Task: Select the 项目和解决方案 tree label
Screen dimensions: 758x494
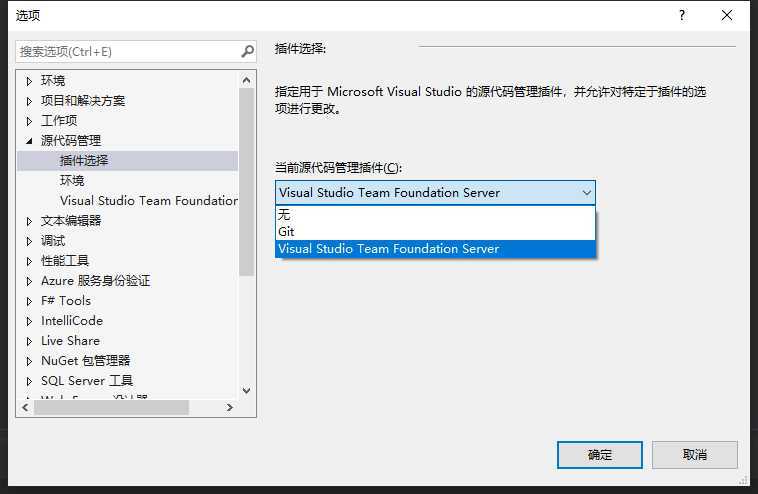Action: click(83, 101)
